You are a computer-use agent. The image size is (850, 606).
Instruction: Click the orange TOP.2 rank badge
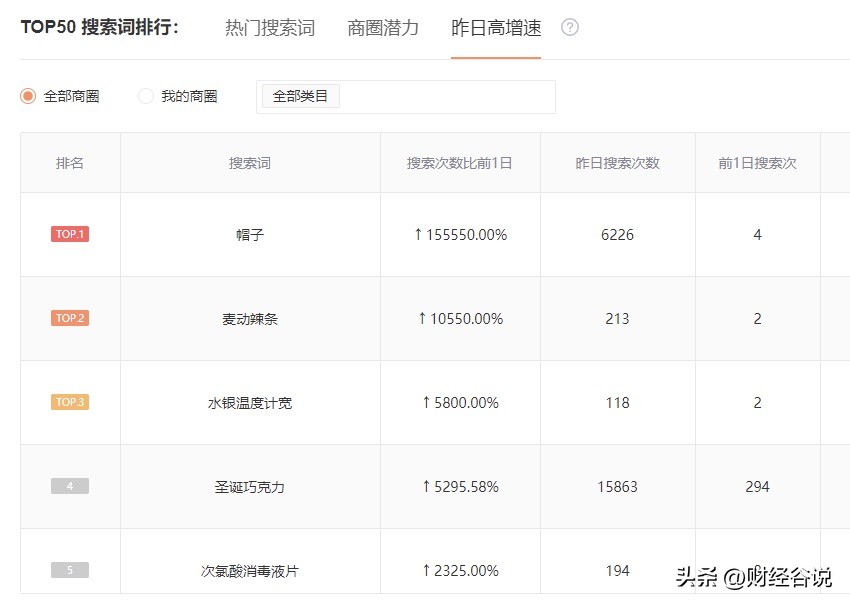(x=69, y=318)
